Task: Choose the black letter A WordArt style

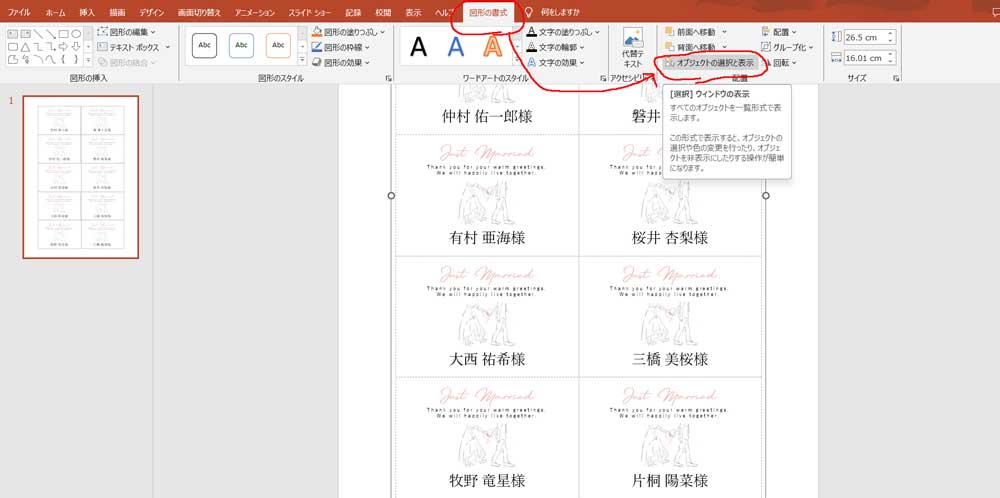Action: (x=419, y=46)
